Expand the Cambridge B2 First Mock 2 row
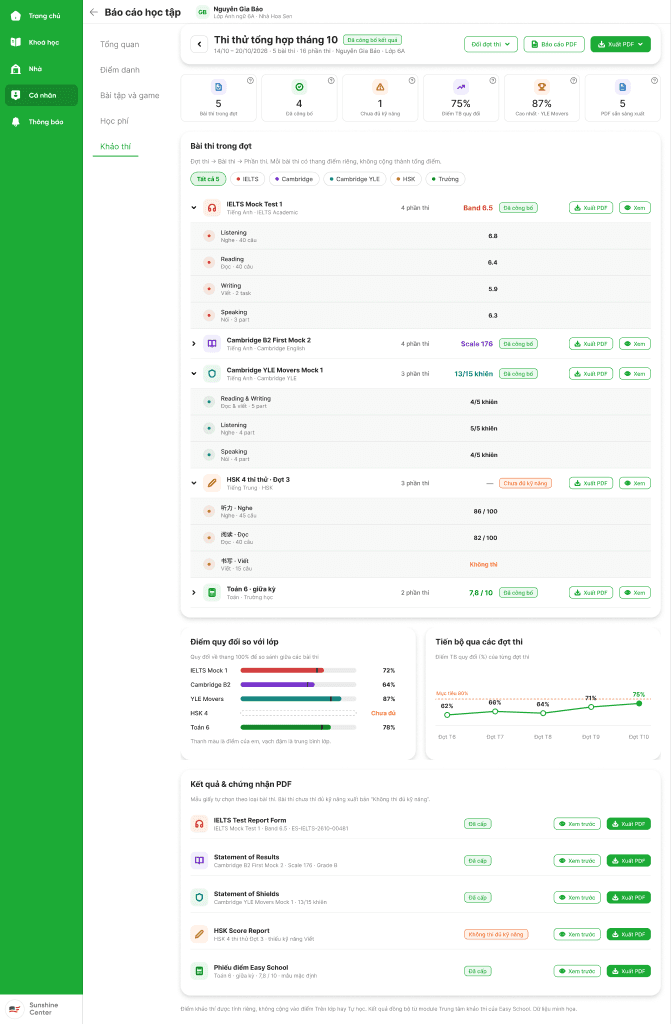This screenshot has width=671, height=1024. 194,344
